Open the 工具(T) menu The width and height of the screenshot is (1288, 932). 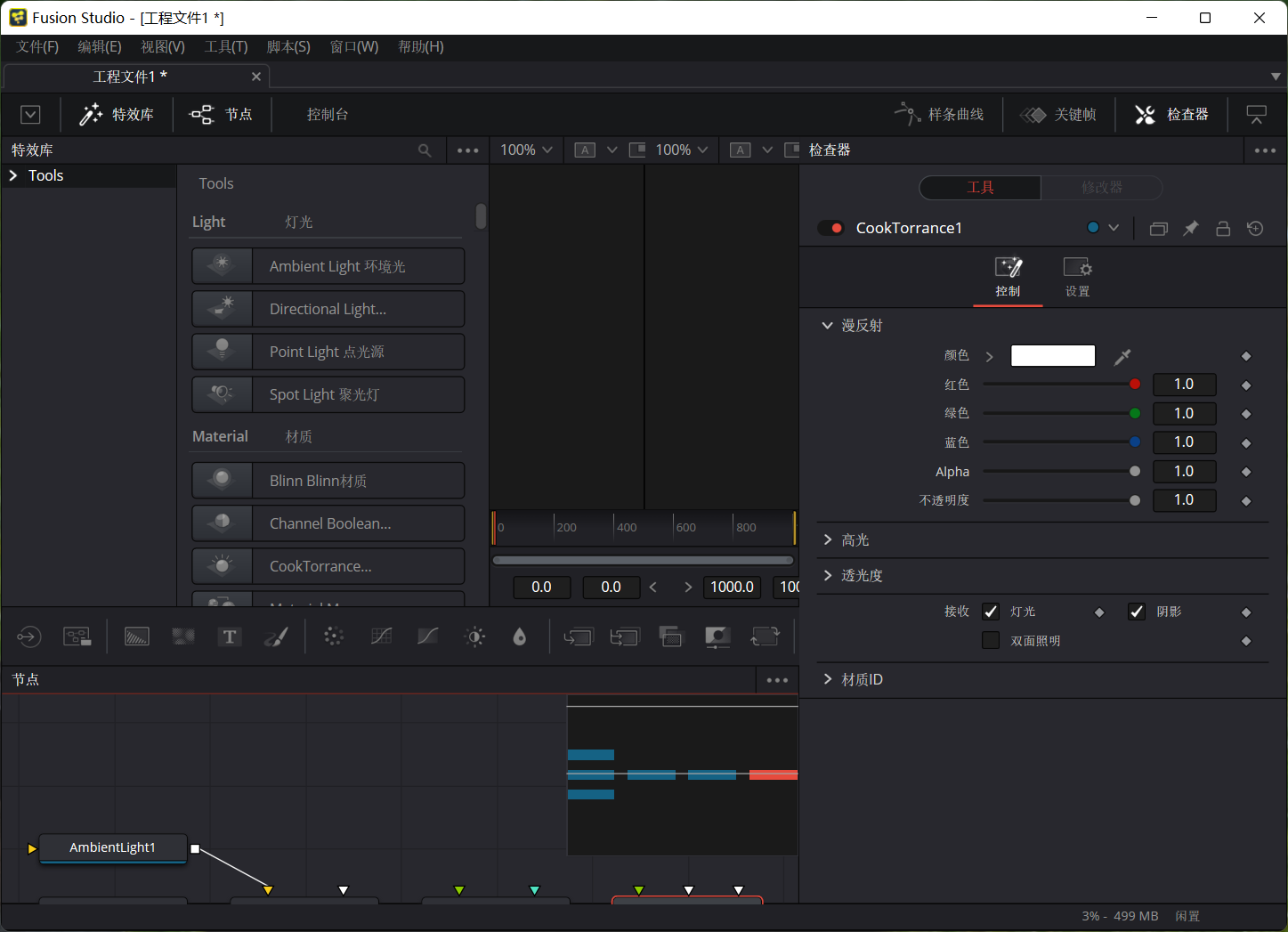tap(226, 47)
